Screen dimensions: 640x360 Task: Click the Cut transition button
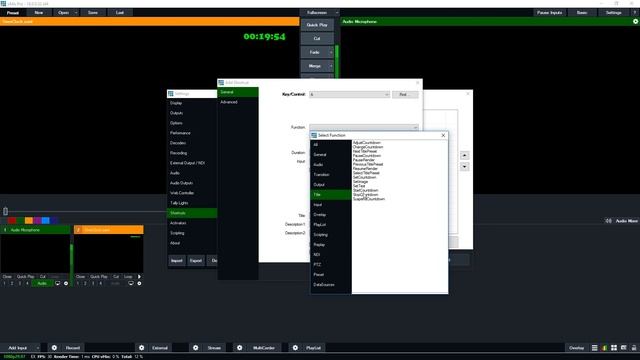point(317,38)
